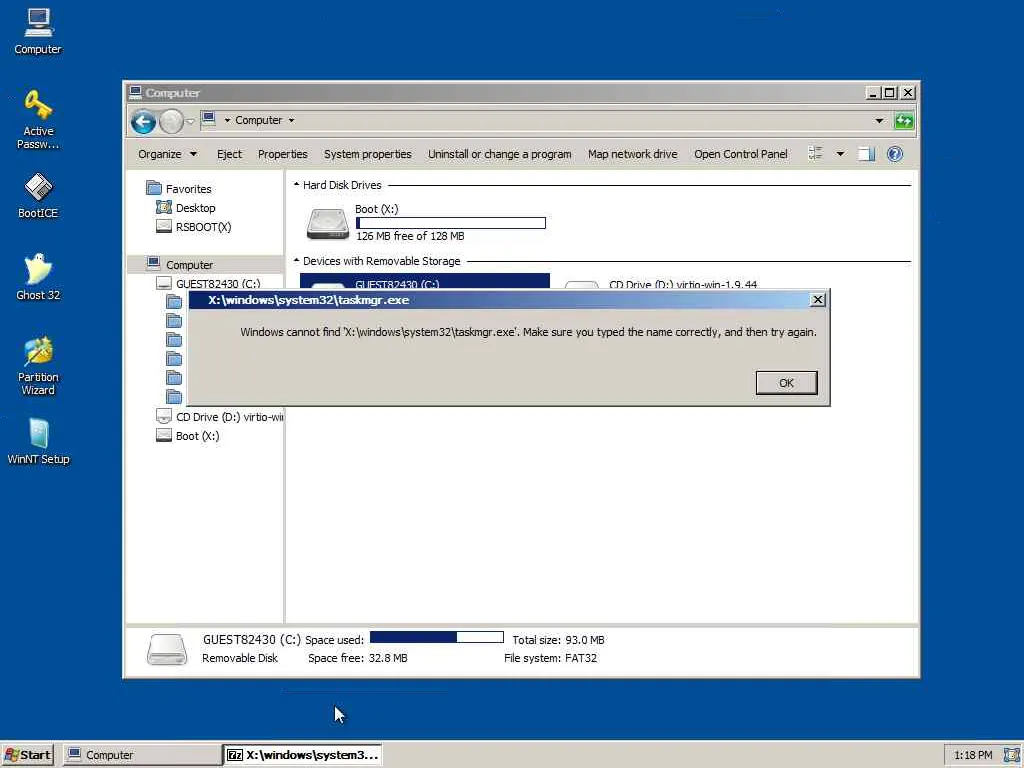Click the address bar computer icon

coord(208,120)
